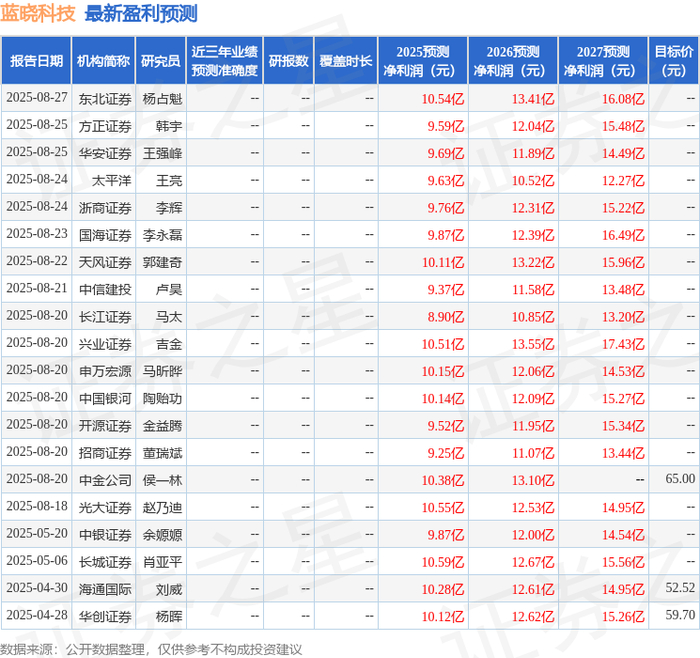The width and height of the screenshot is (700, 658).
Task: Click 招商证券 2026 forecast 11.07亿
Action: point(533,453)
